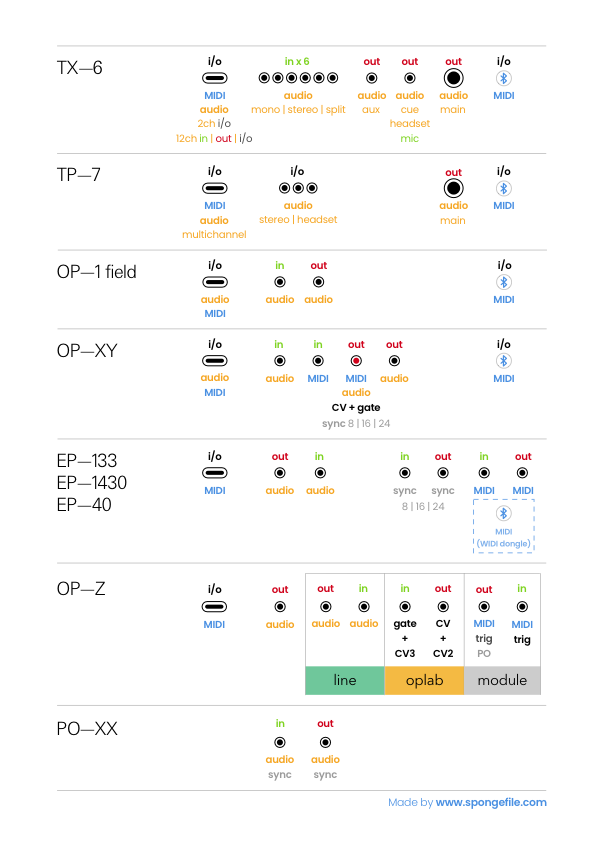Select the green line tab

[345, 680]
